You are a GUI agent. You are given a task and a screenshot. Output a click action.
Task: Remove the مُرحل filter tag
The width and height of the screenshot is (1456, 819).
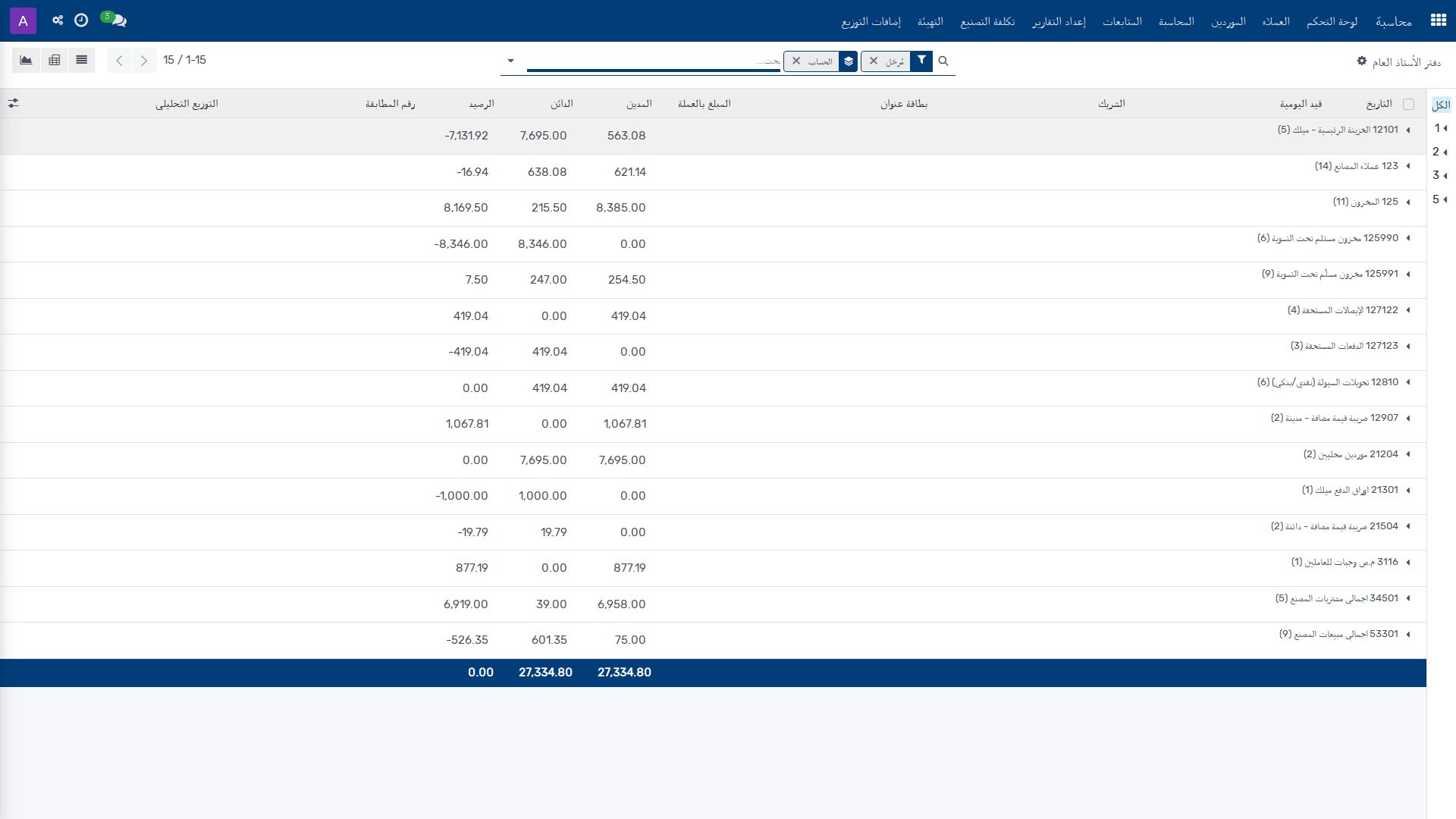(x=874, y=61)
